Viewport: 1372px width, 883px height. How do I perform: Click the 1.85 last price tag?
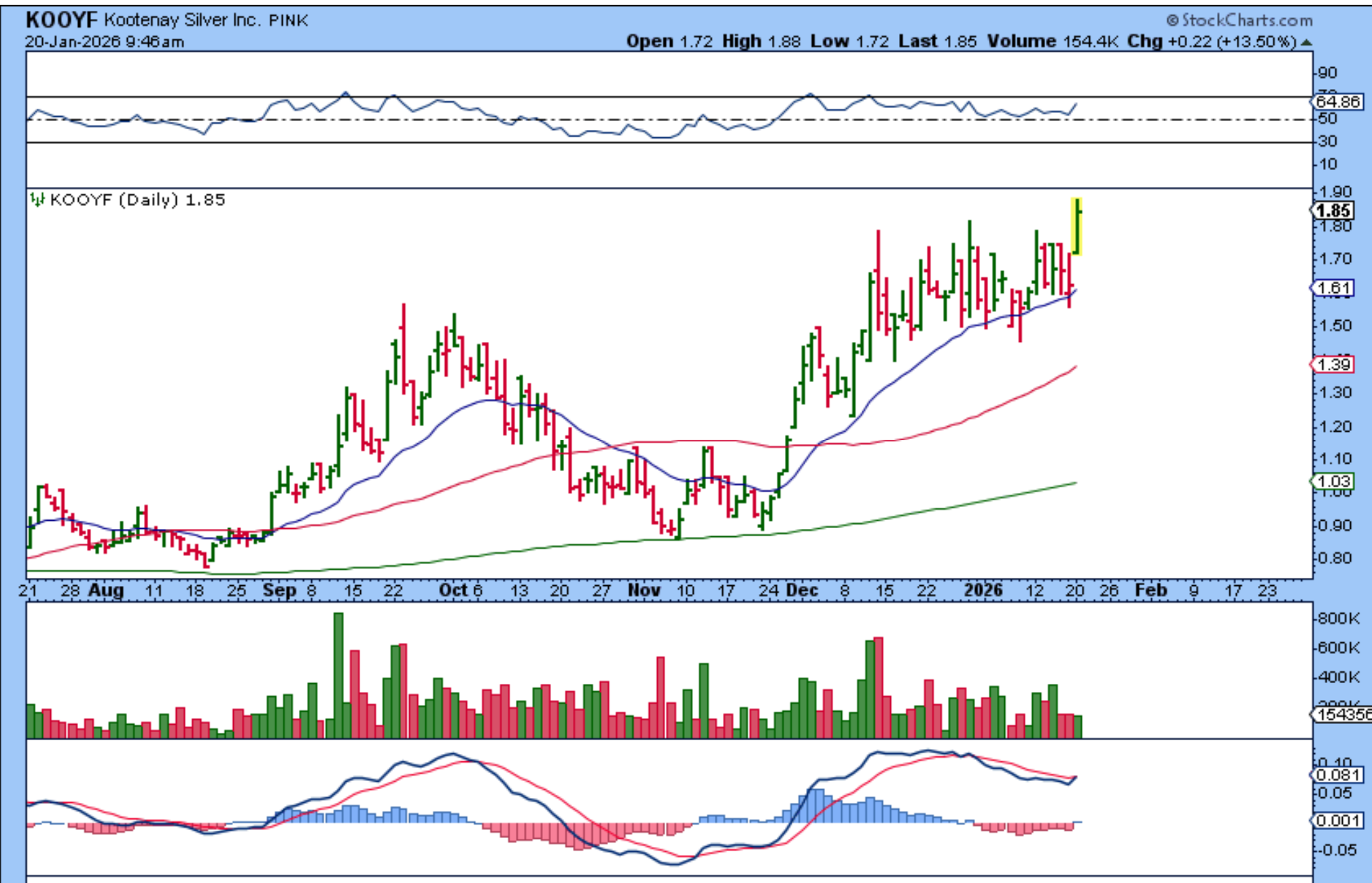(1333, 211)
